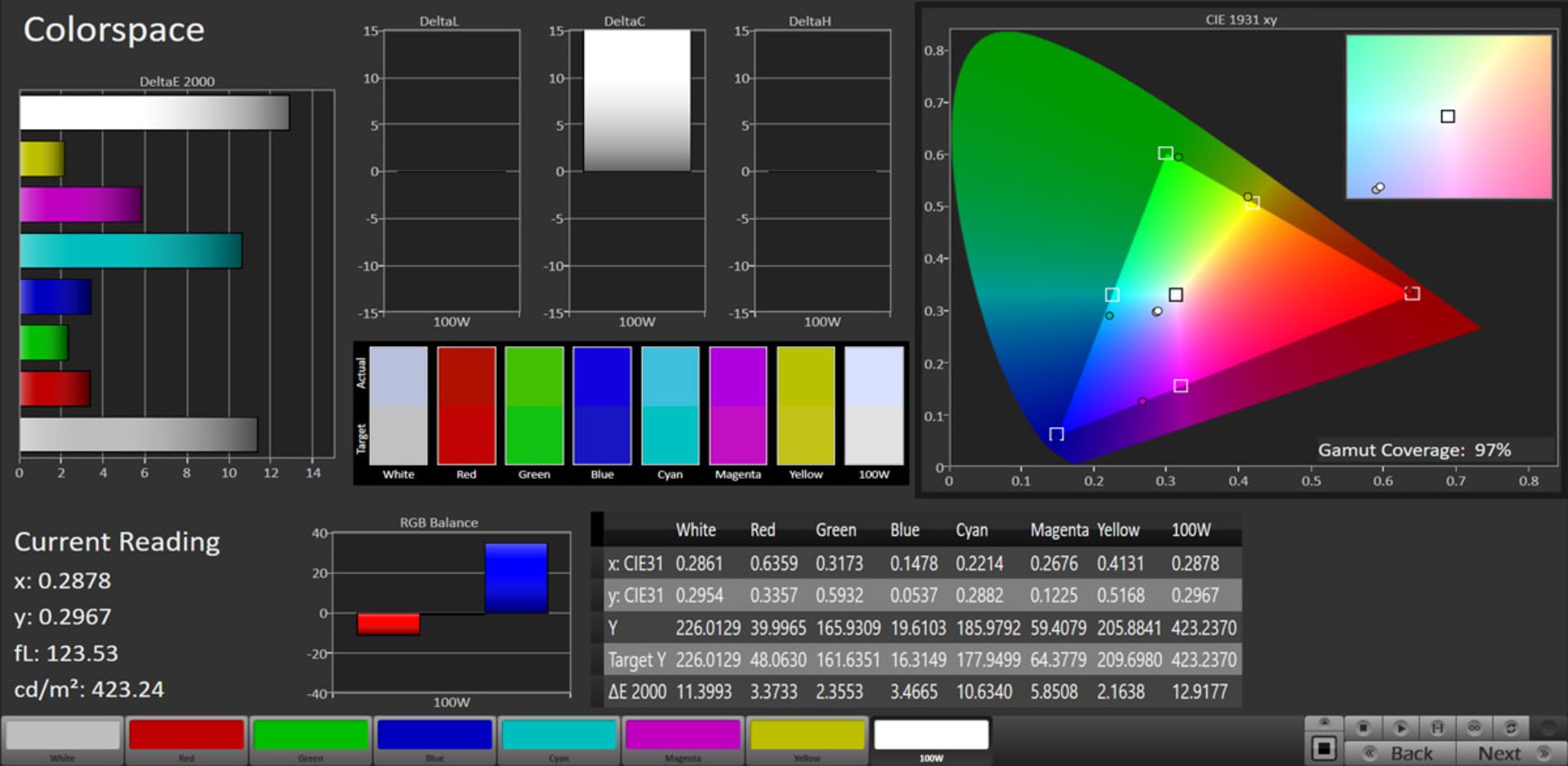Select the Red swatch in bottom strip
Screen dimensions: 1568x766
(186, 736)
